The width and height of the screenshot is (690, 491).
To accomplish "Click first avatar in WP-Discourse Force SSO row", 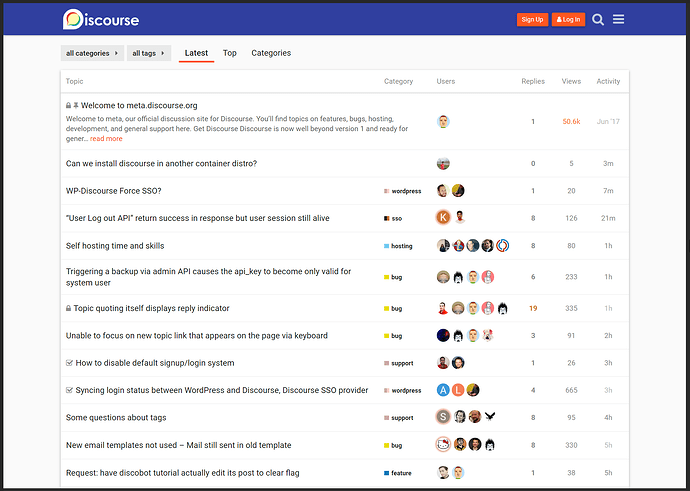I will click(443, 191).
